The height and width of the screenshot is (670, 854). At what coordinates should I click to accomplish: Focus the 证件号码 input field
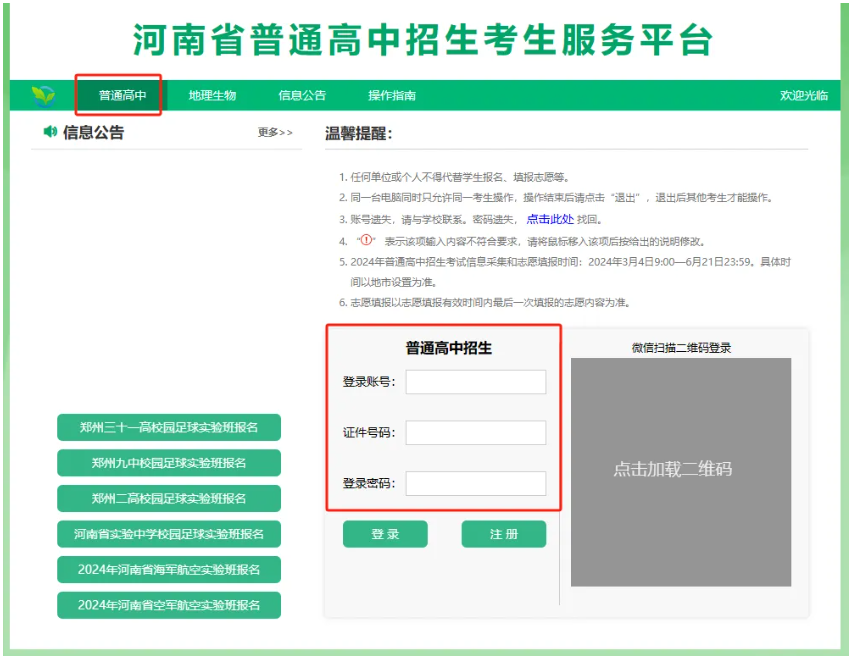point(476,433)
